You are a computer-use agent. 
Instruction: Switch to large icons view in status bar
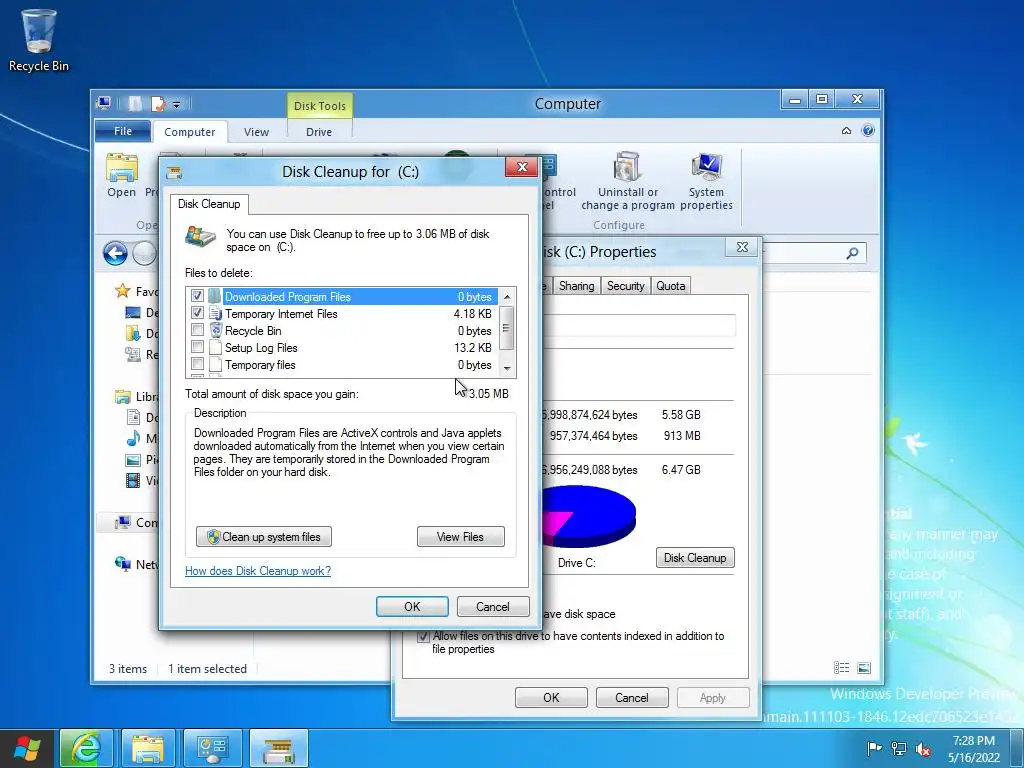click(x=863, y=667)
